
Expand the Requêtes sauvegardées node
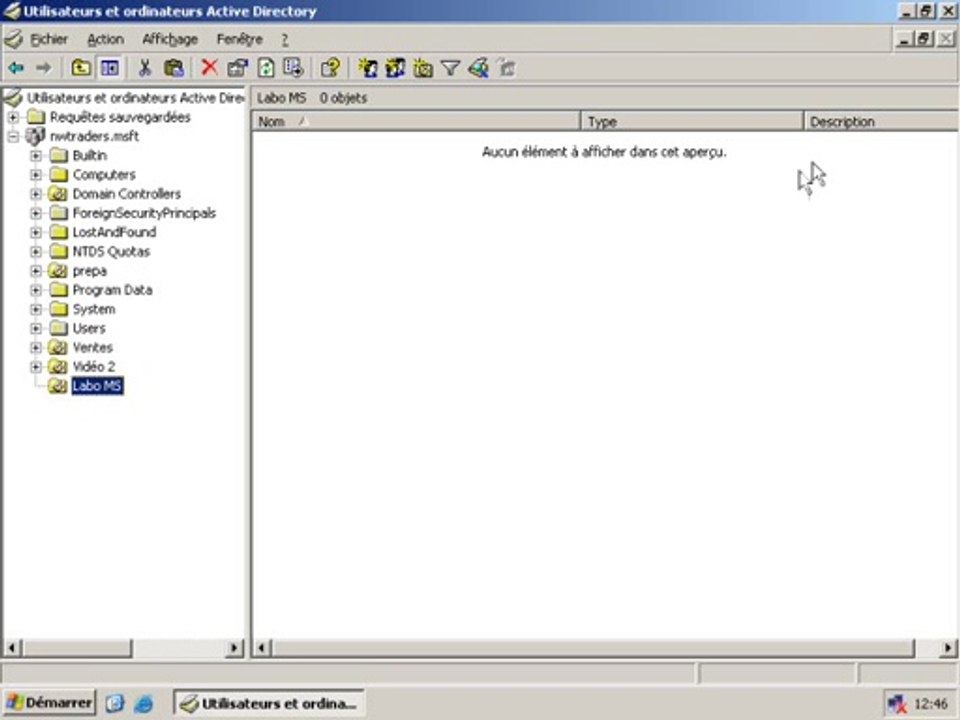(13, 117)
